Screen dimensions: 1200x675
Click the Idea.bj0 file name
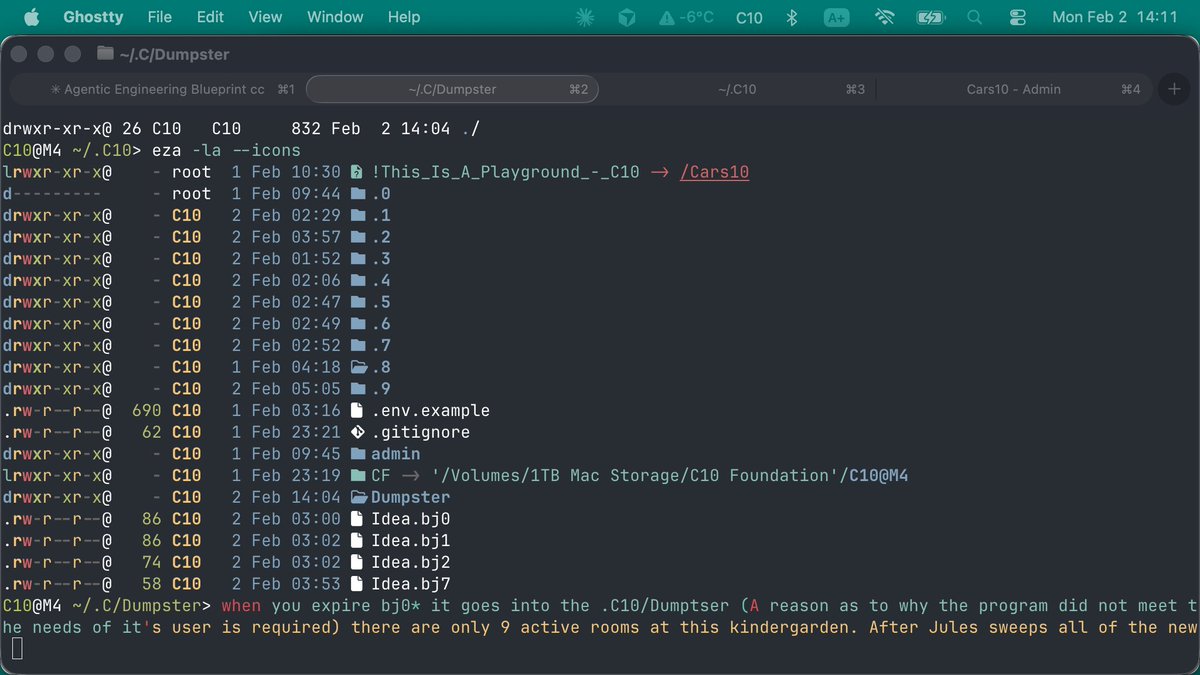(x=411, y=519)
